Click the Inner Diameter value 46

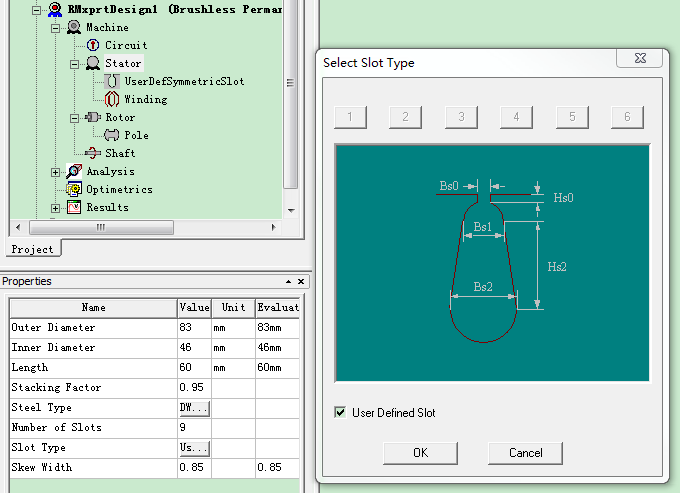(x=194, y=348)
